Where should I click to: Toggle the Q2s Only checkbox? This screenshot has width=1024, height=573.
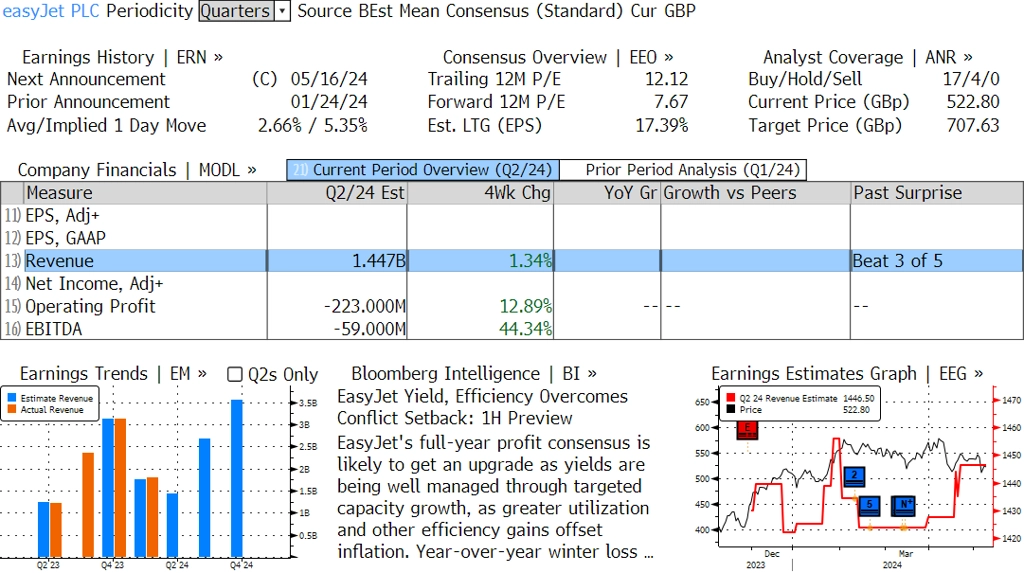(x=234, y=374)
